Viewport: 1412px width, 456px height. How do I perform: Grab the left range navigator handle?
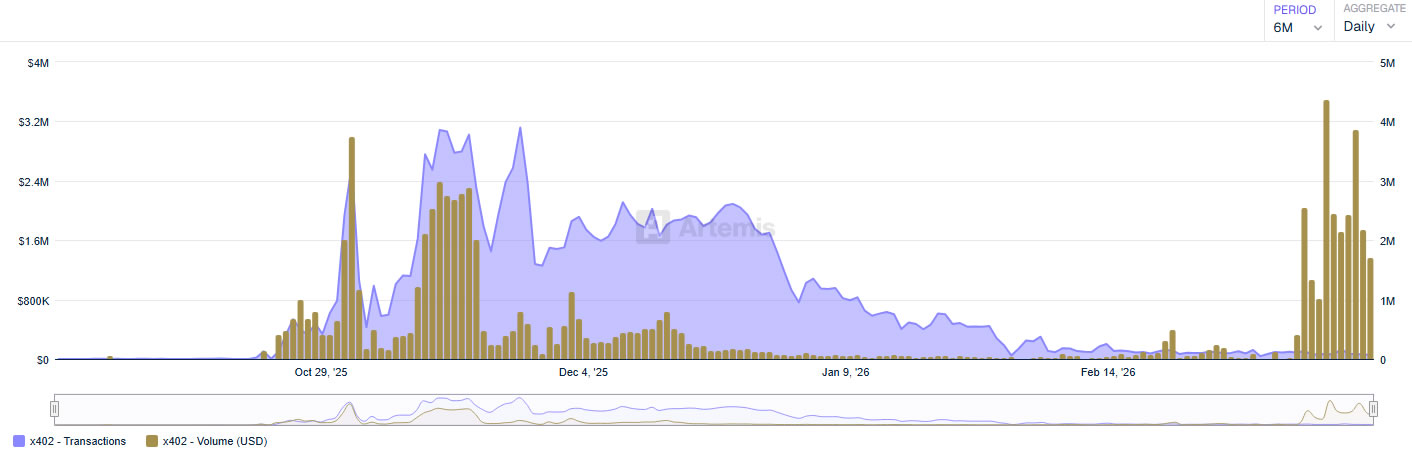click(55, 408)
